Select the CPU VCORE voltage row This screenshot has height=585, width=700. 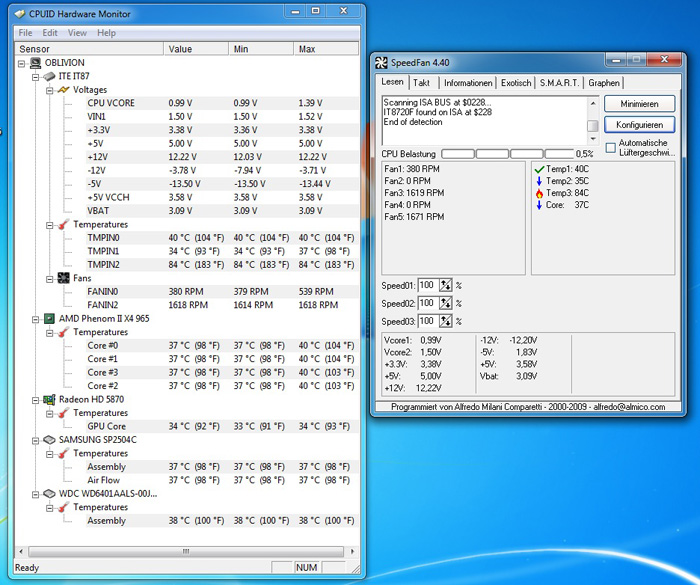click(222, 103)
